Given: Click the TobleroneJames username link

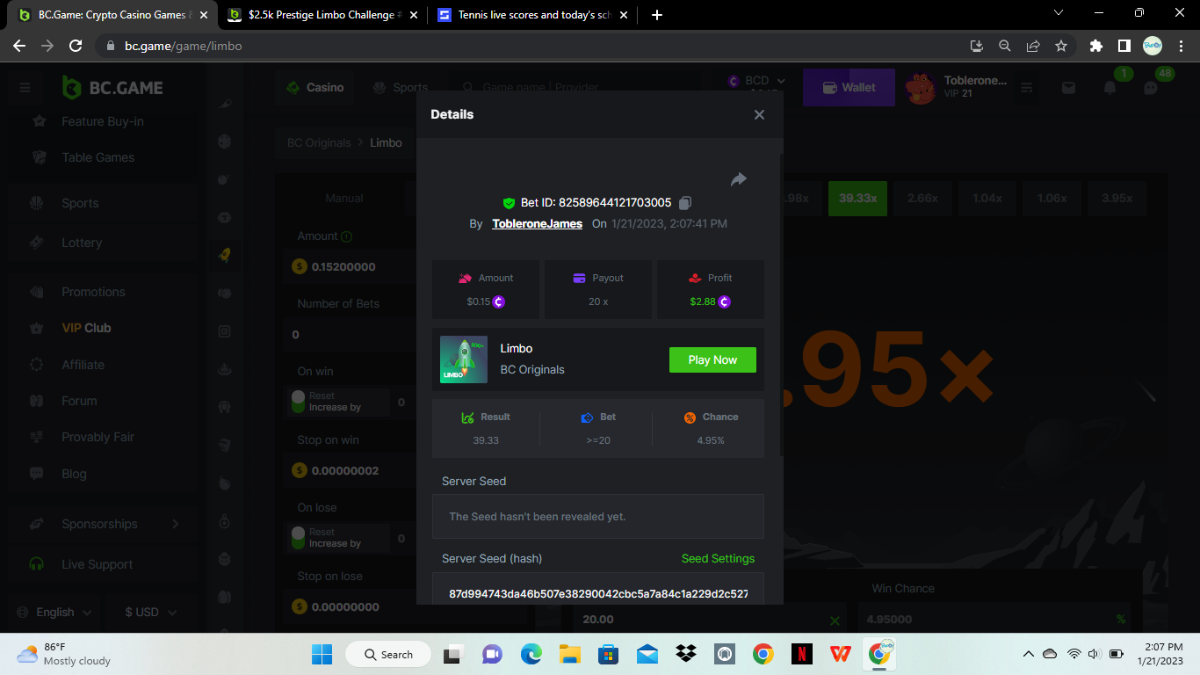Looking at the screenshot, I should coord(537,224).
